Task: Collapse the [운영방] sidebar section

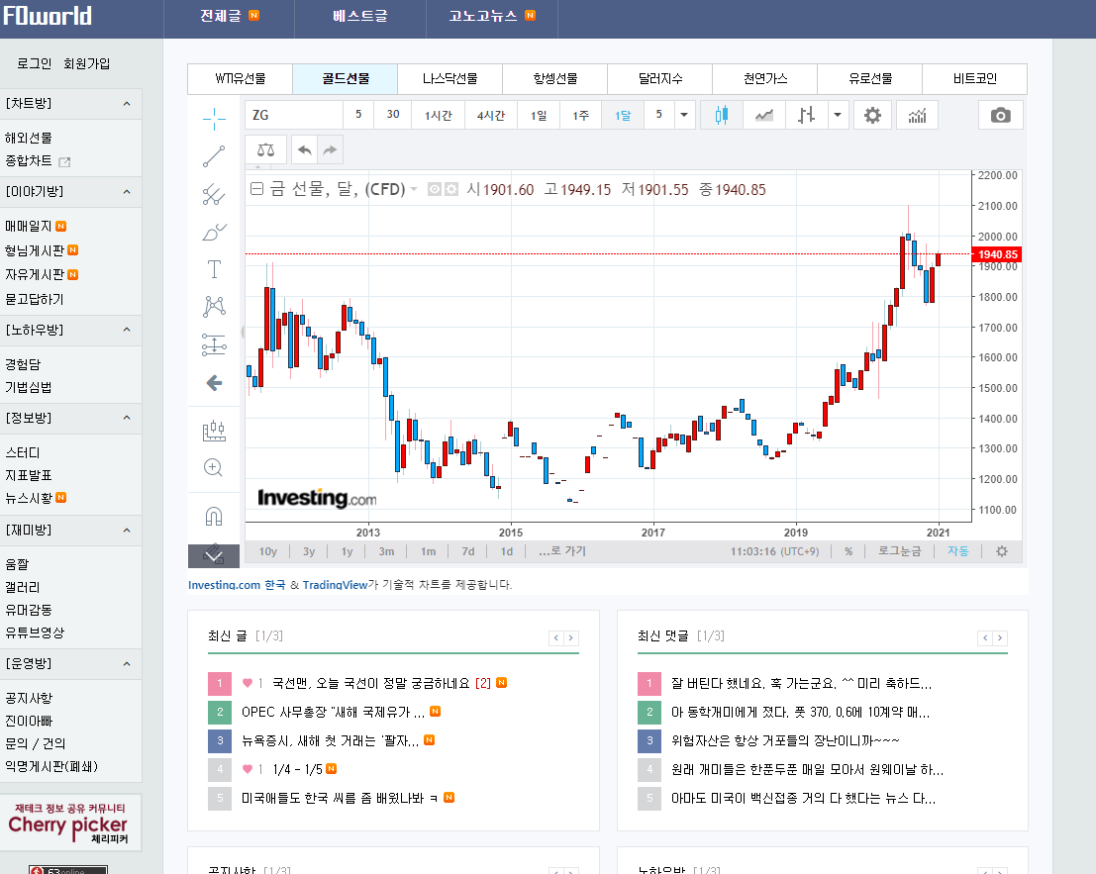Action: pos(127,664)
